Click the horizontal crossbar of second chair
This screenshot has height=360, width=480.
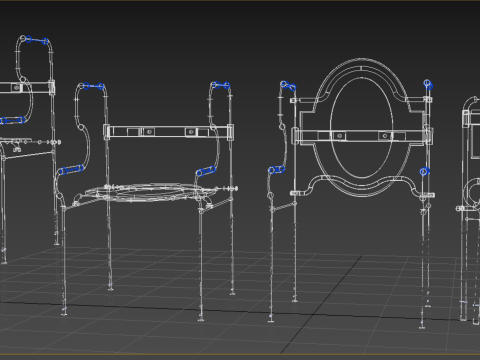[x=168, y=132]
